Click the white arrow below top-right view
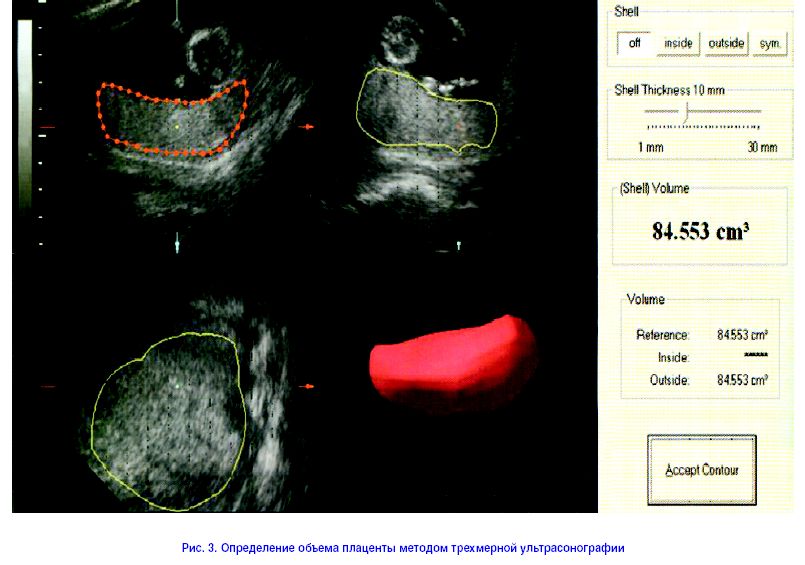 tap(458, 243)
